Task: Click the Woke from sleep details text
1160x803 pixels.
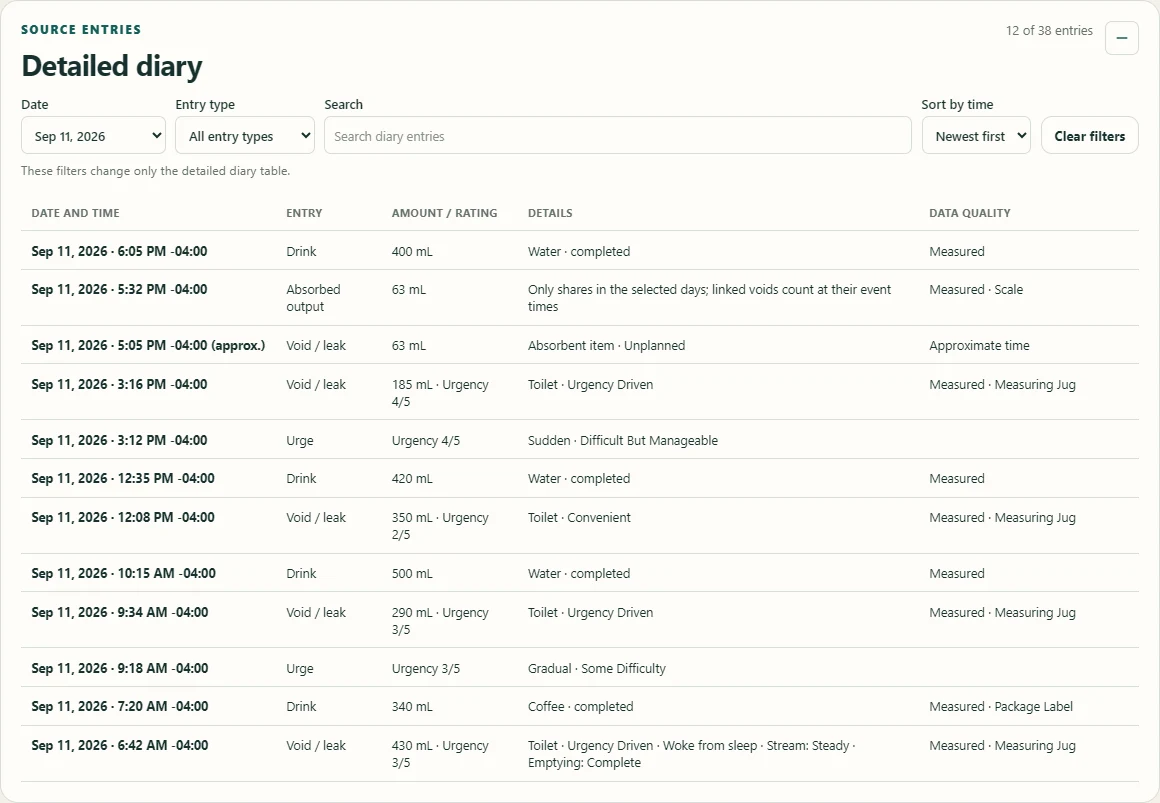Action: coord(709,745)
